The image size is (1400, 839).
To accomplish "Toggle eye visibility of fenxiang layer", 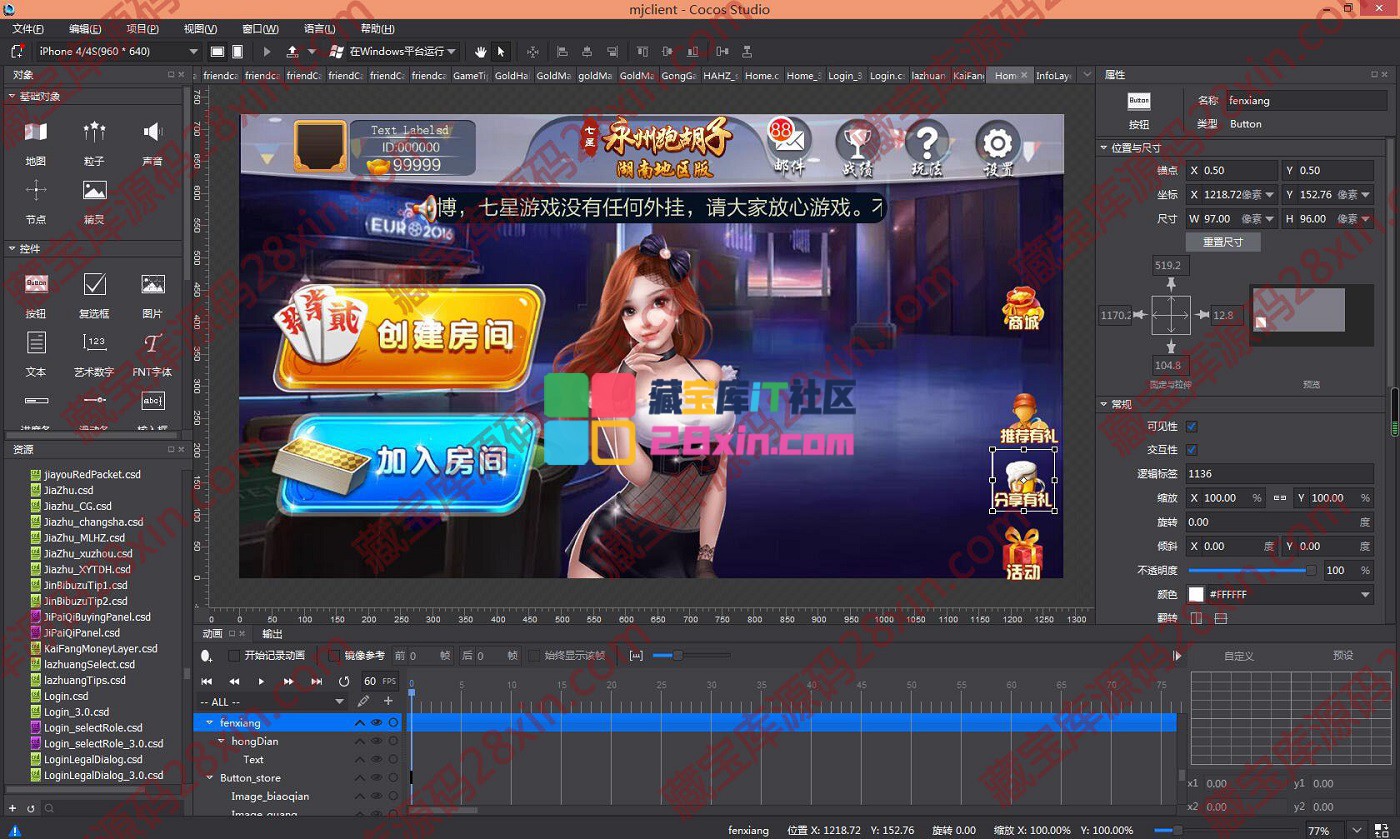I will 377,722.
